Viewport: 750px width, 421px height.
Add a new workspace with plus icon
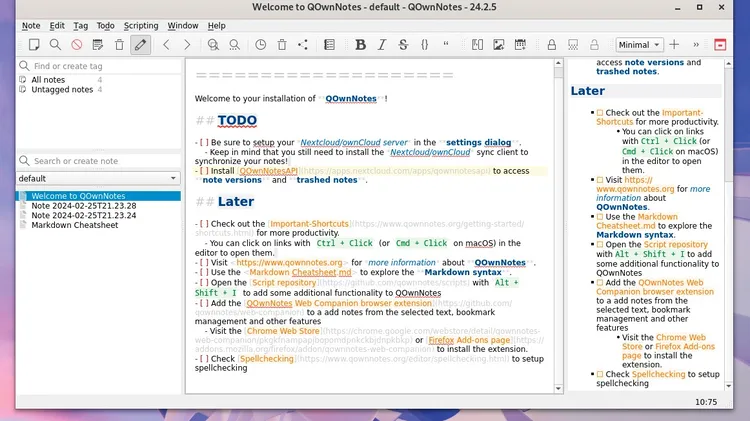point(674,45)
